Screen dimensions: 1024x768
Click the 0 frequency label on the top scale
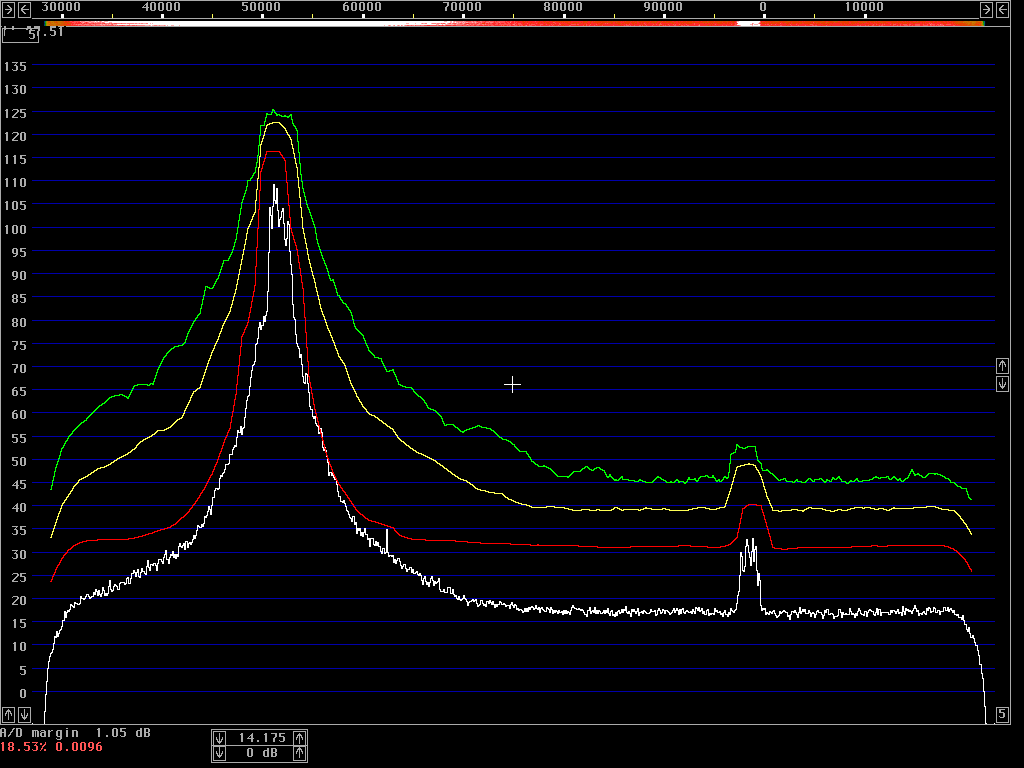click(763, 7)
